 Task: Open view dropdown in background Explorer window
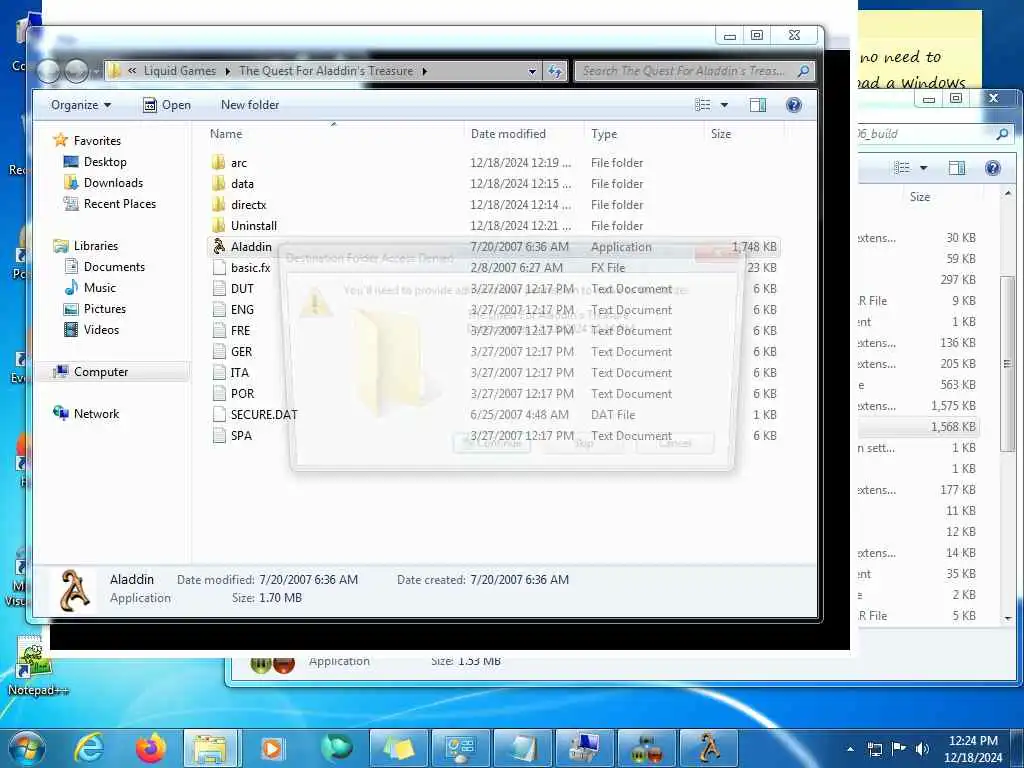(923, 168)
